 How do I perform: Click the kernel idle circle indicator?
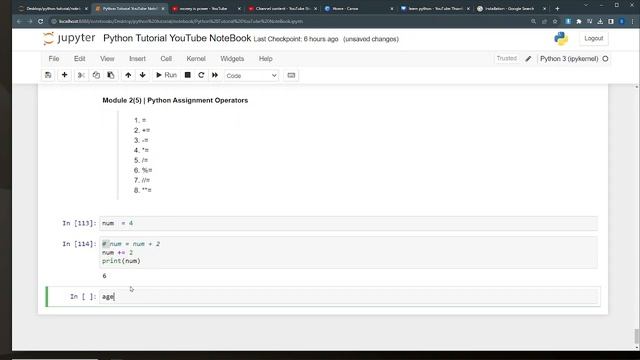coord(605,59)
